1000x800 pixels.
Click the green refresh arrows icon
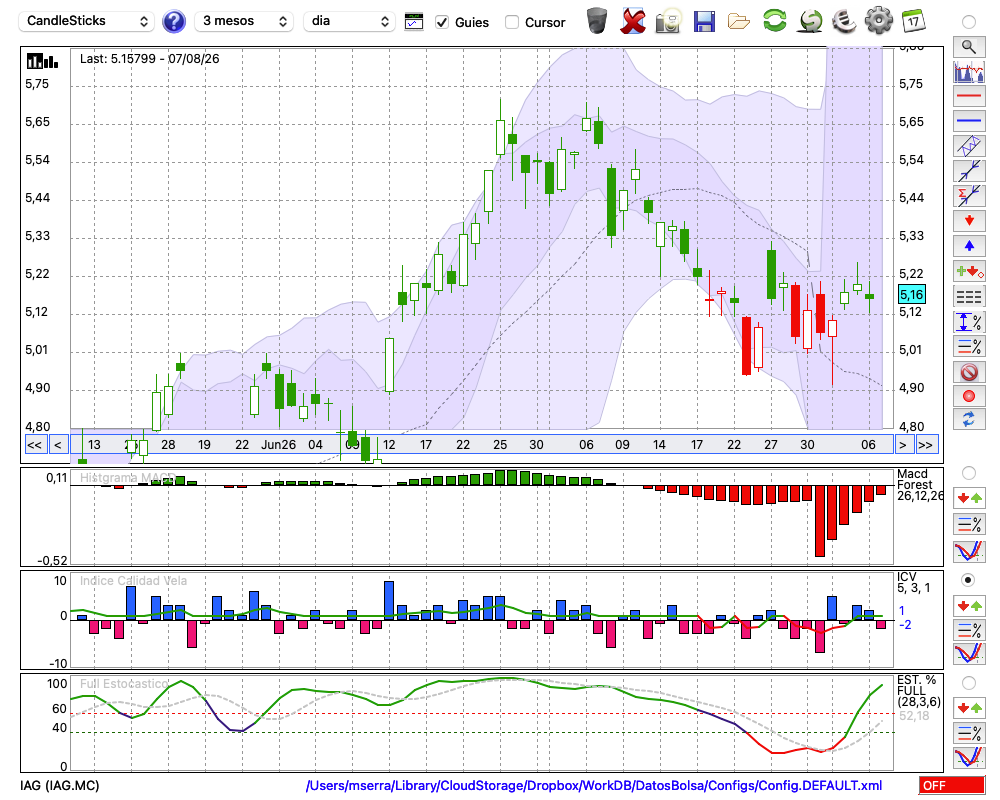774,21
